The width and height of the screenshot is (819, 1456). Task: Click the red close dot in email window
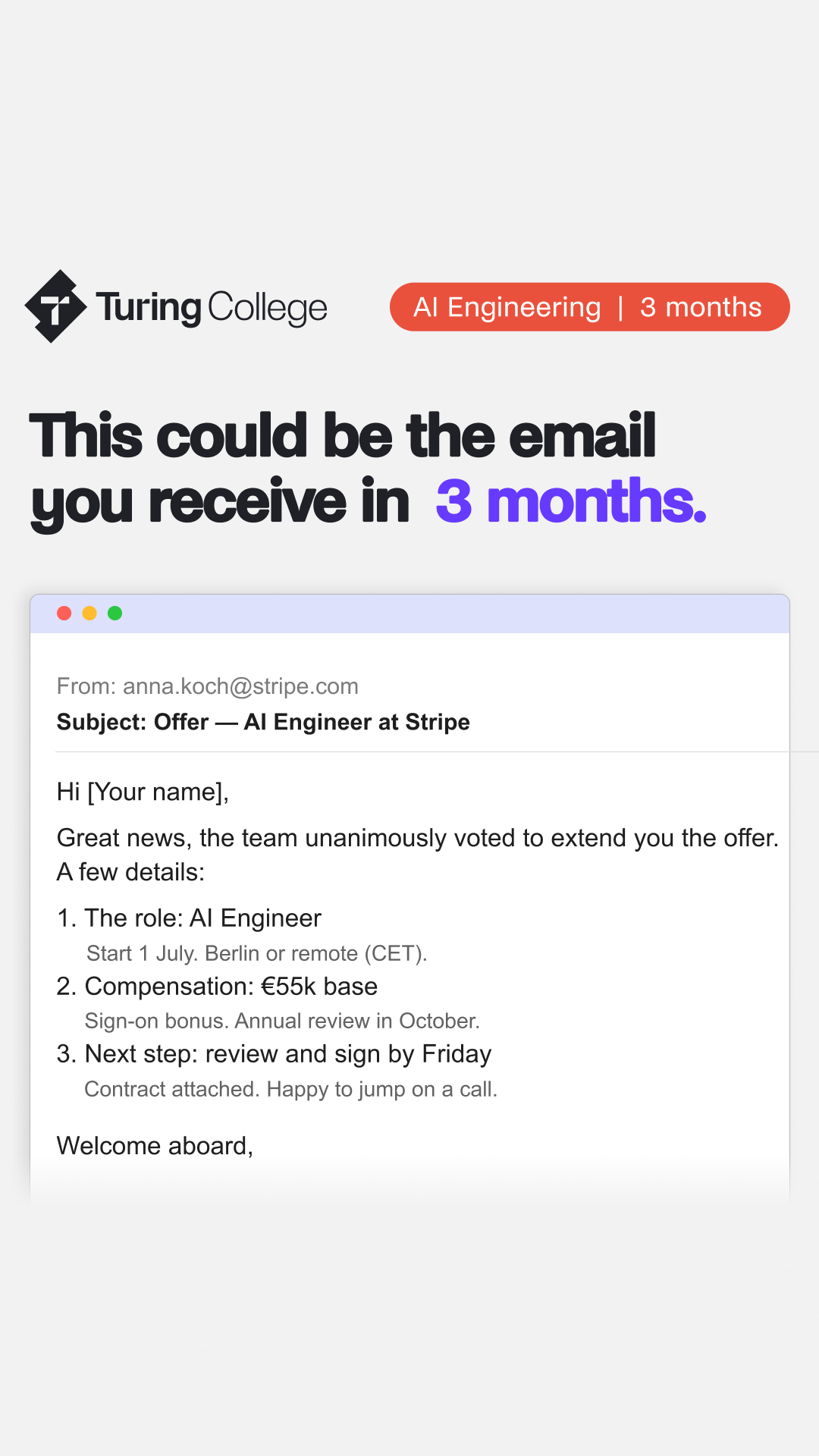coord(64,613)
